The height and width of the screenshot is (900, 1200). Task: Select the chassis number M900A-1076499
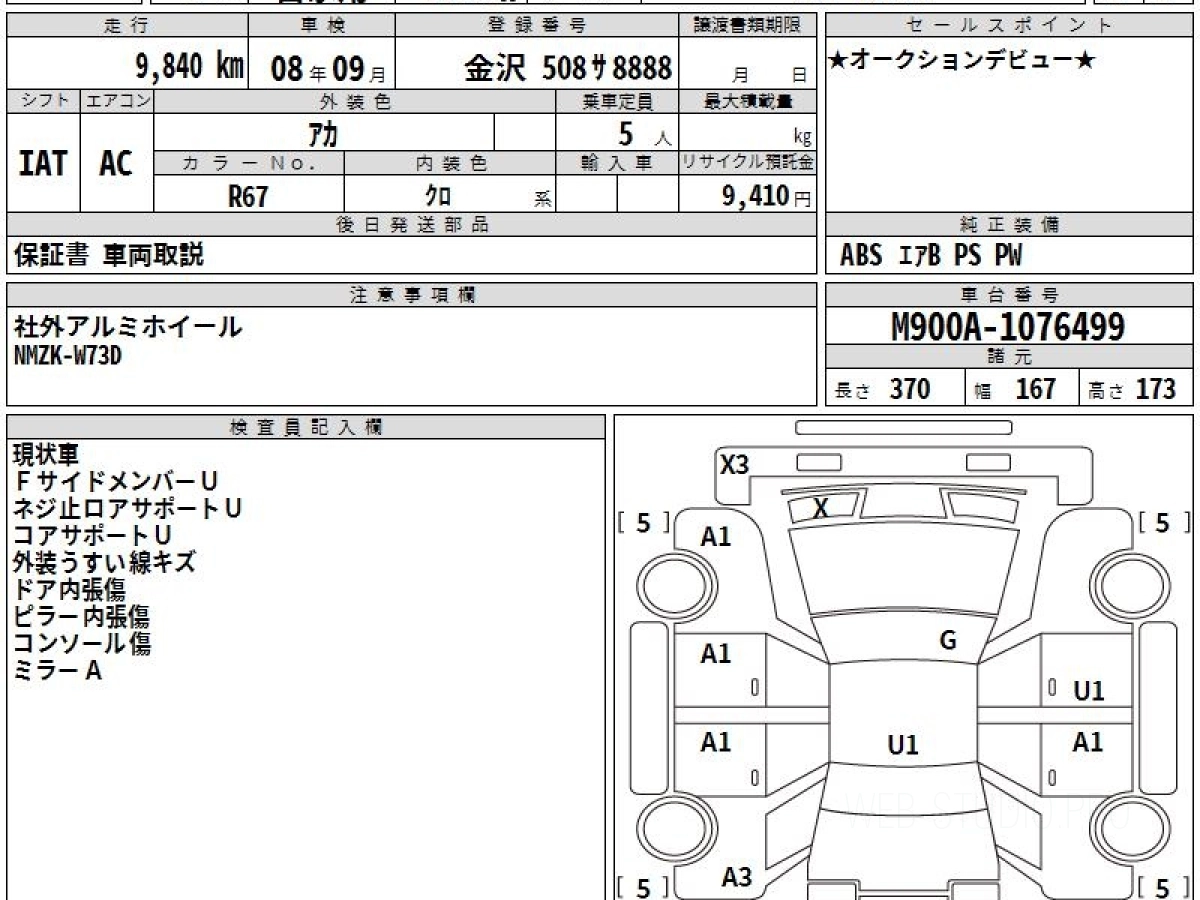click(x=1008, y=327)
